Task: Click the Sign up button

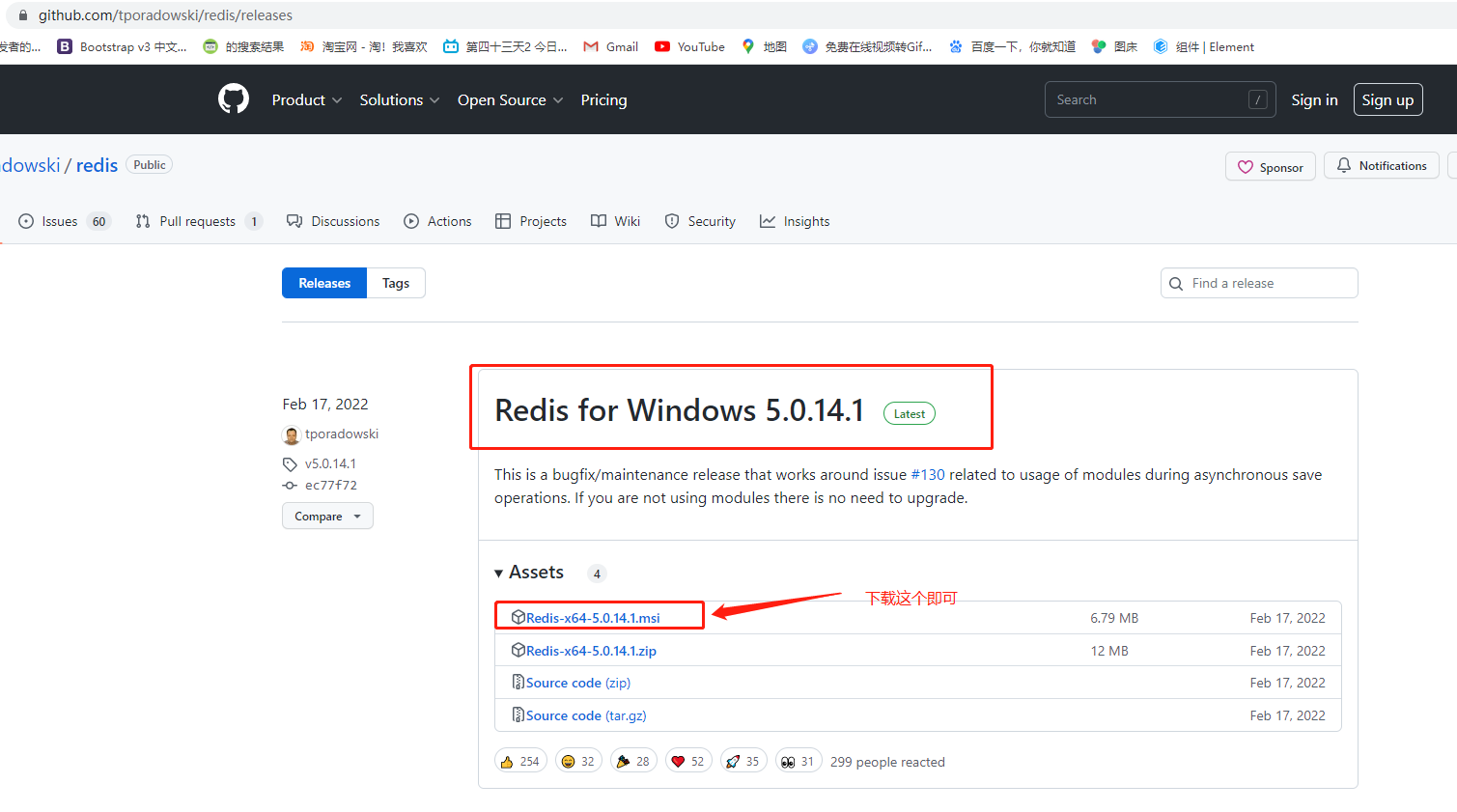Action: tap(1387, 100)
